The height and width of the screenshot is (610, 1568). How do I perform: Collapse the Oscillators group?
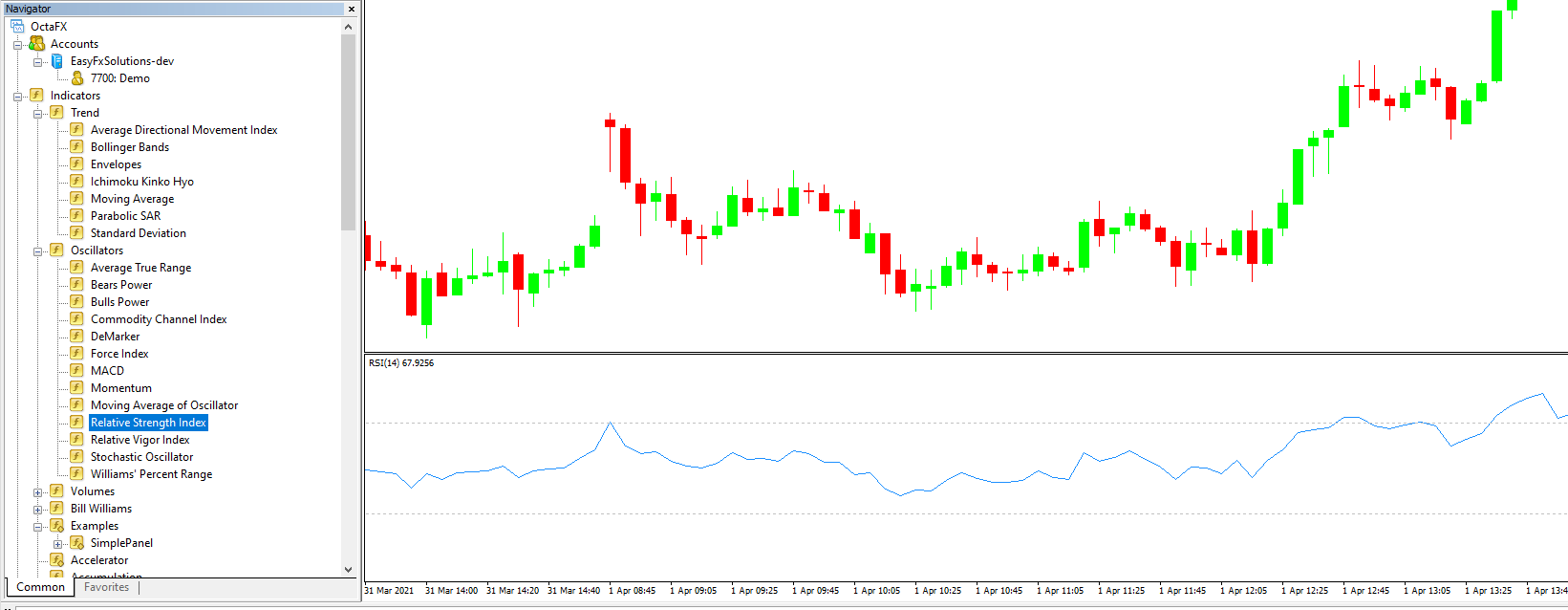37,251
